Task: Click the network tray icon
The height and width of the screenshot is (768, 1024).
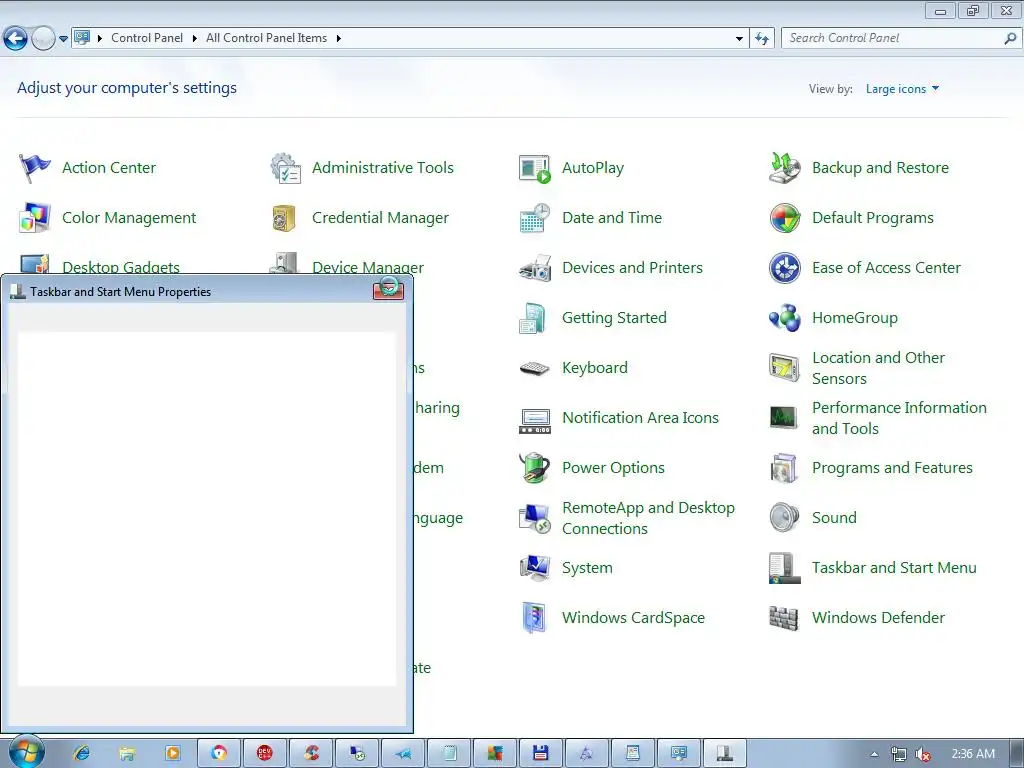Action: (x=899, y=754)
